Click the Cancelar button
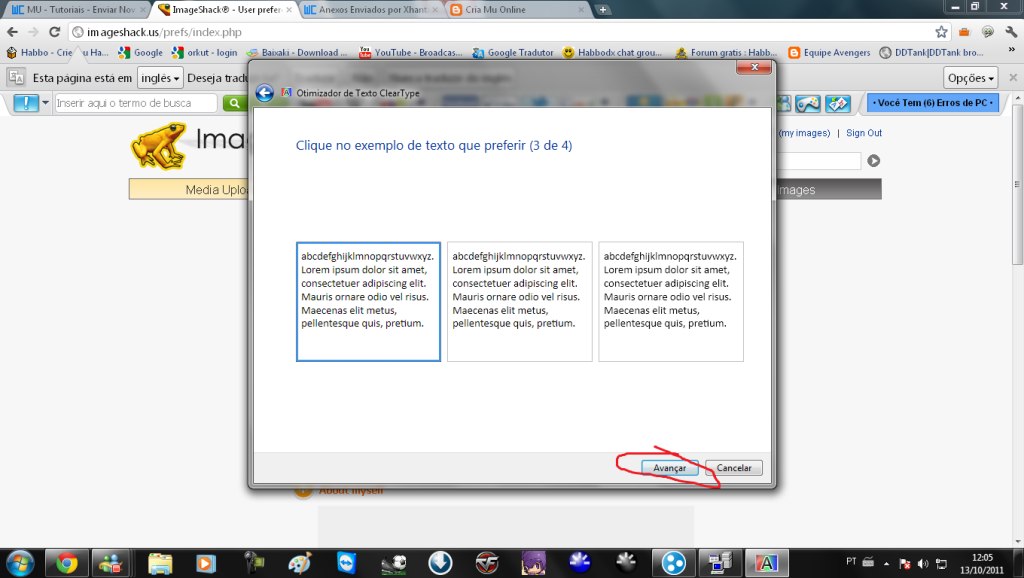1024x578 pixels. coord(734,468)
